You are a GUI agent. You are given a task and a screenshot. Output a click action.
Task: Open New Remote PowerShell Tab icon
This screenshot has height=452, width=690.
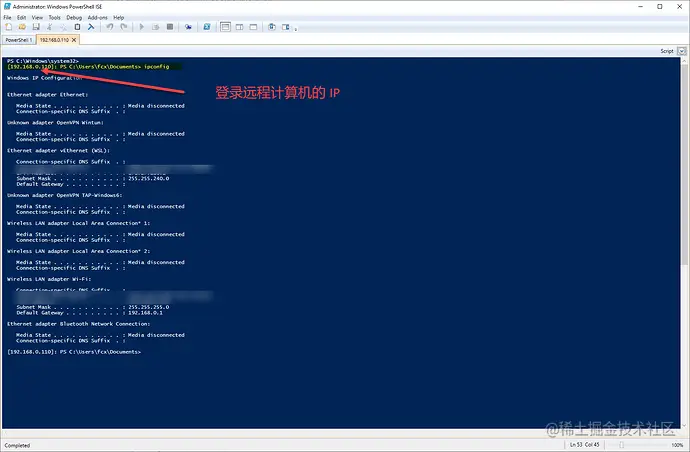(188, 27)
